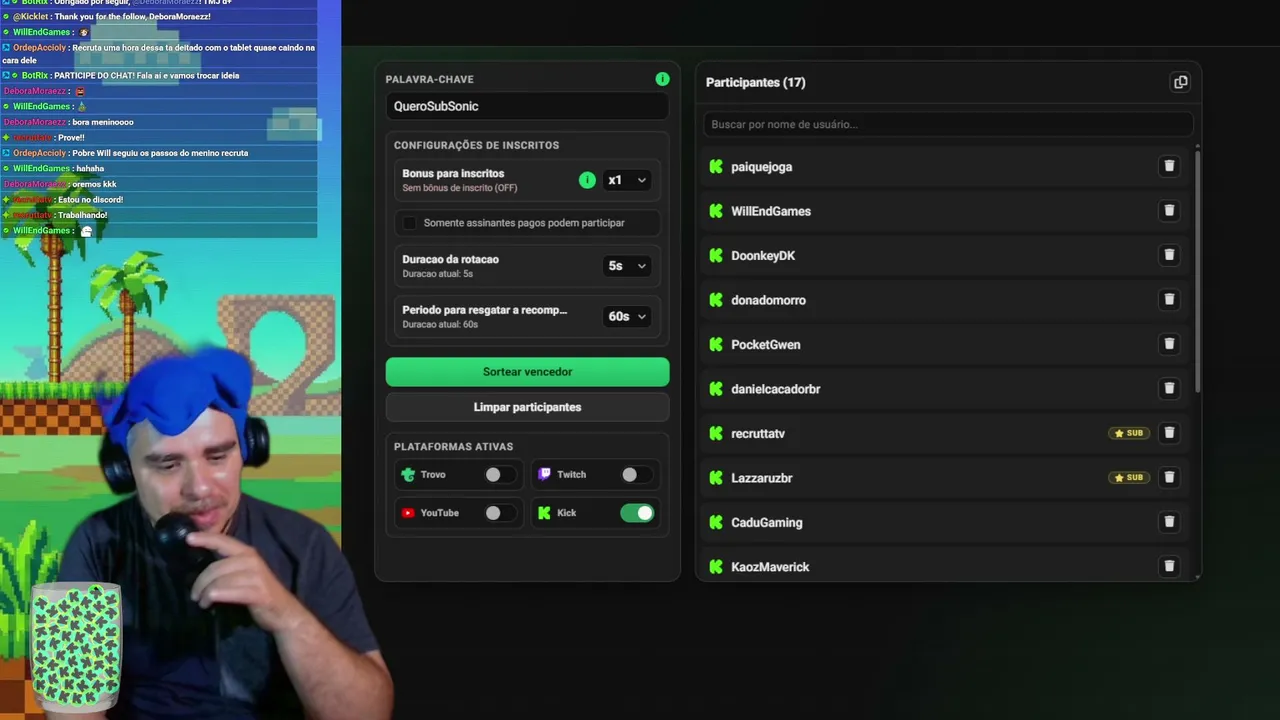Delete PocketGwen with its trash icon
1280x720 pixels.
(1169, 344)
